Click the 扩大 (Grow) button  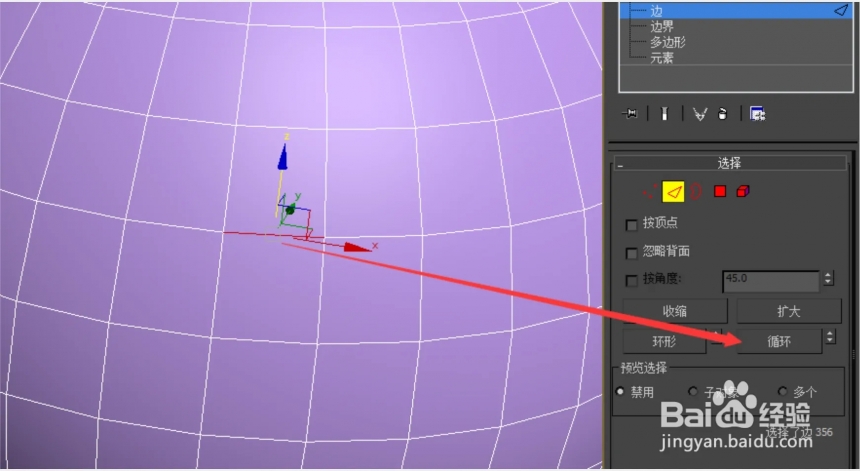point(789,311)
